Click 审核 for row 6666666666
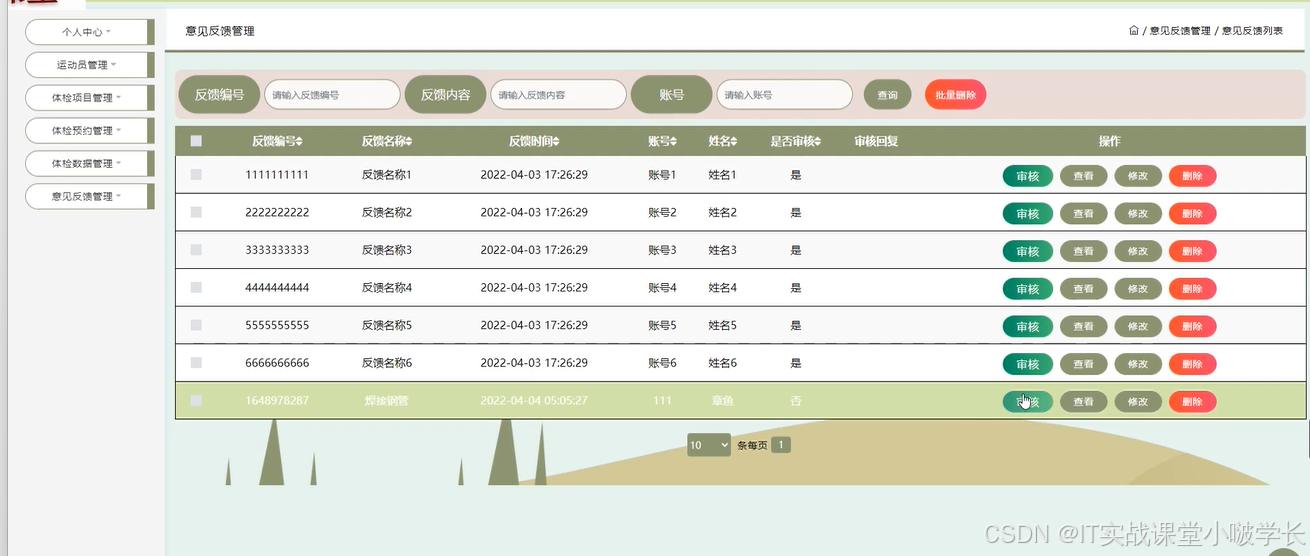 pos(1027,364)
